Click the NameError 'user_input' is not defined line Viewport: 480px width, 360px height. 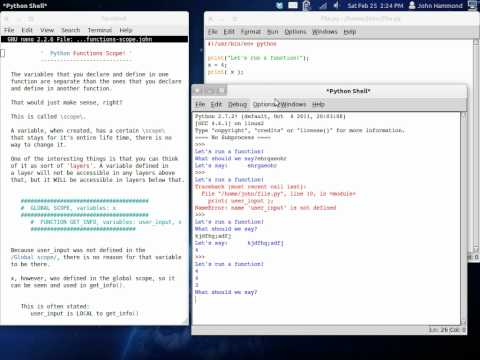[x=265, y=208]
